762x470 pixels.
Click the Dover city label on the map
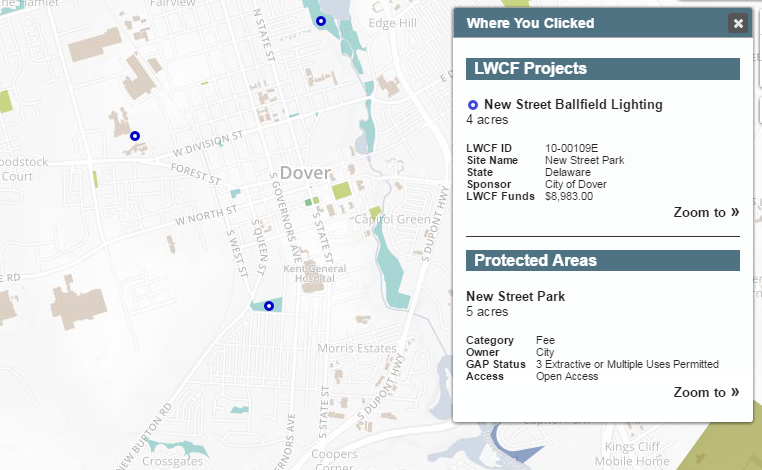pos(305,173)
